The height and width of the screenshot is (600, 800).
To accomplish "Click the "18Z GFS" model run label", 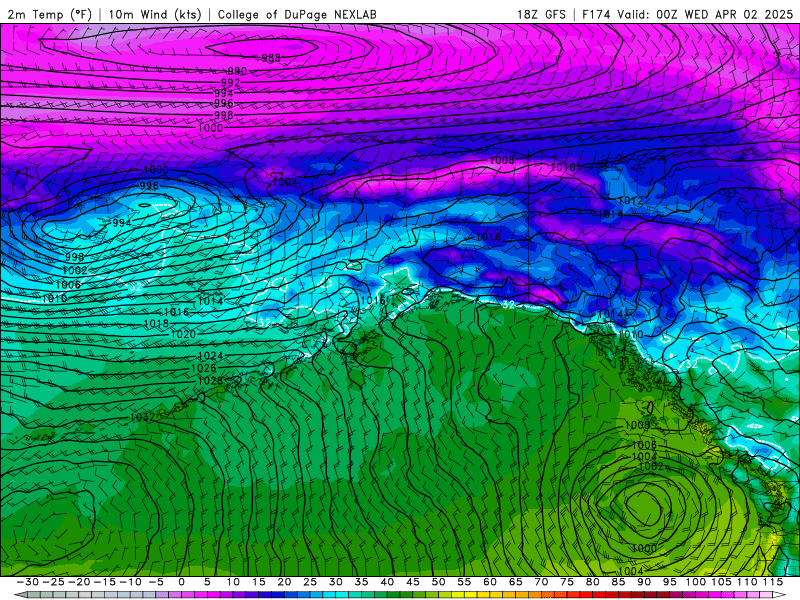I will click(x=541, y=14).
